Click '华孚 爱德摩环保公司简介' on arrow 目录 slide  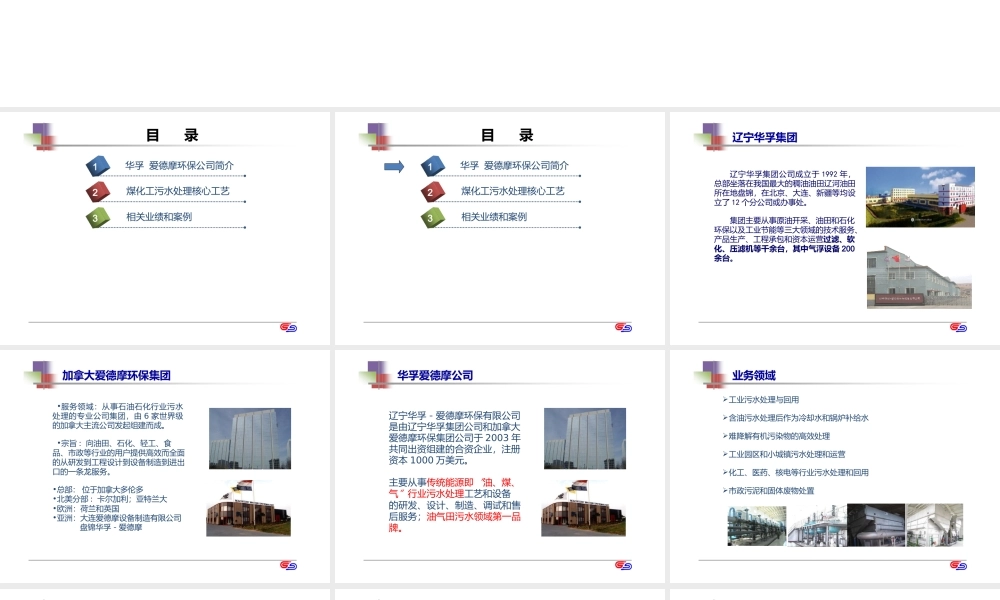click(x=514, y=165)
